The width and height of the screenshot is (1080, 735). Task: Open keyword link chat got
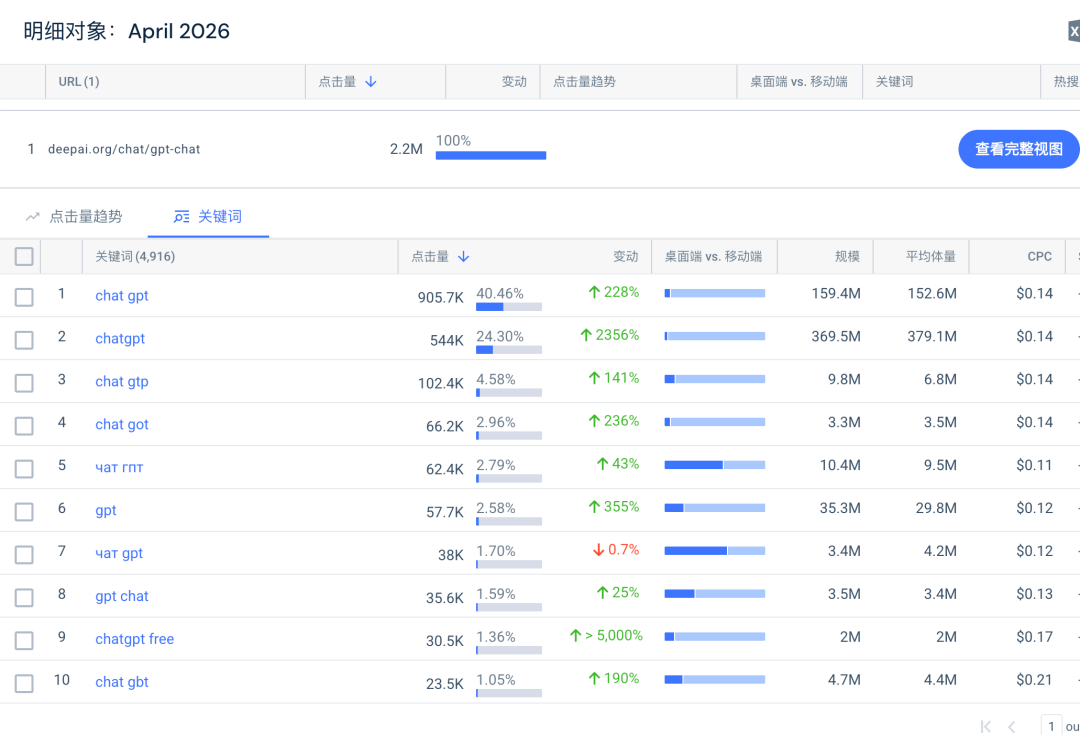122,424
